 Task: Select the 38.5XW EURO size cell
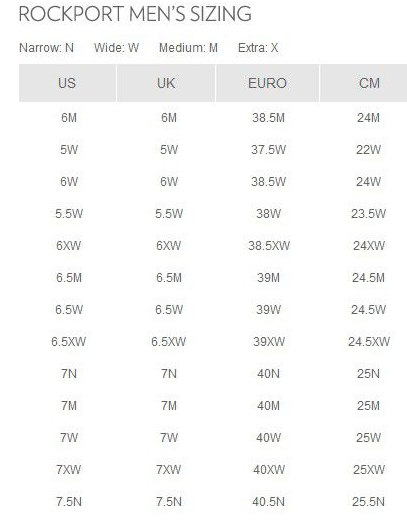click(x=269, y=245)
